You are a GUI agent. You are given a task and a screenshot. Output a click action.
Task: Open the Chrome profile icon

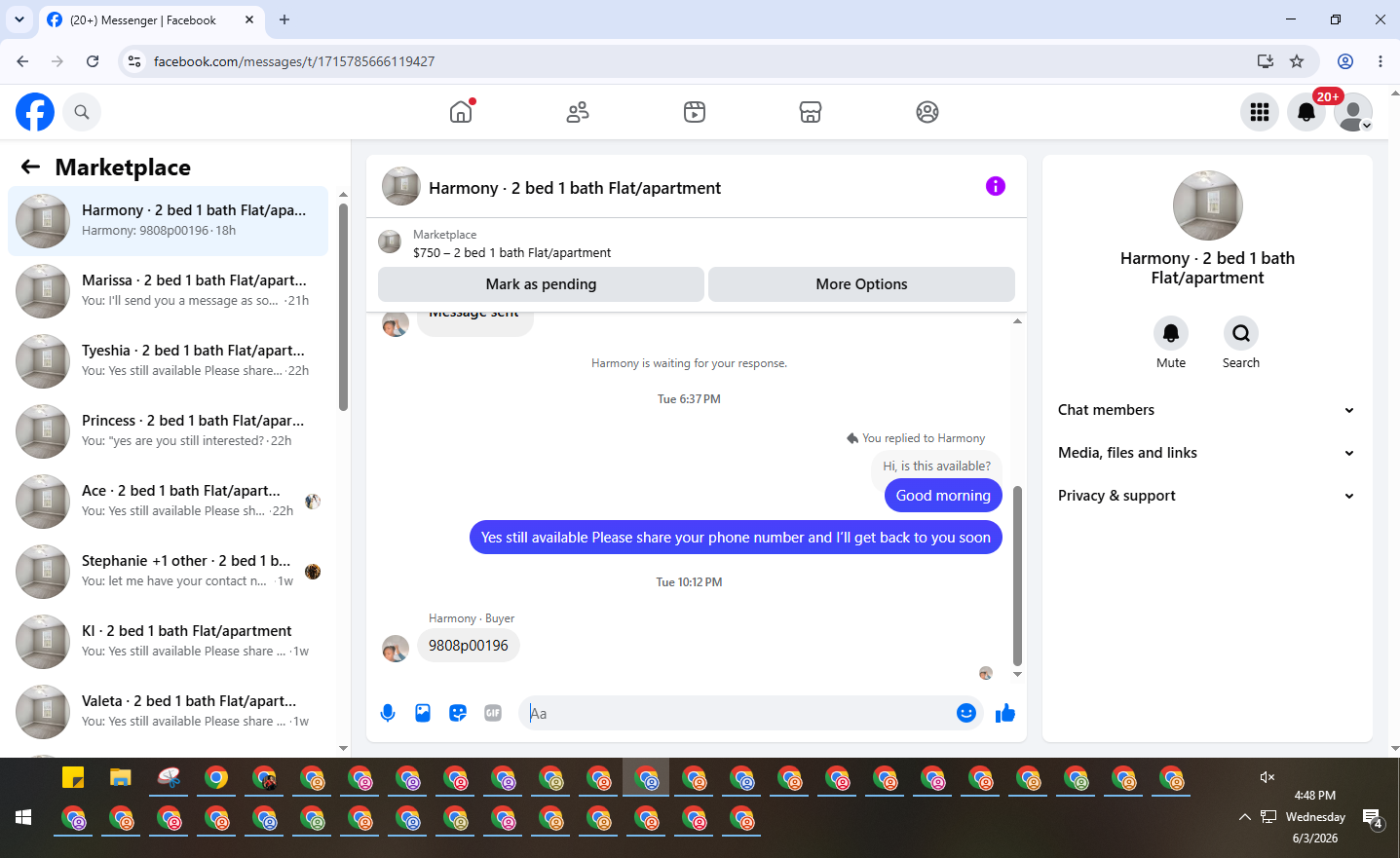pos(1345,61)
